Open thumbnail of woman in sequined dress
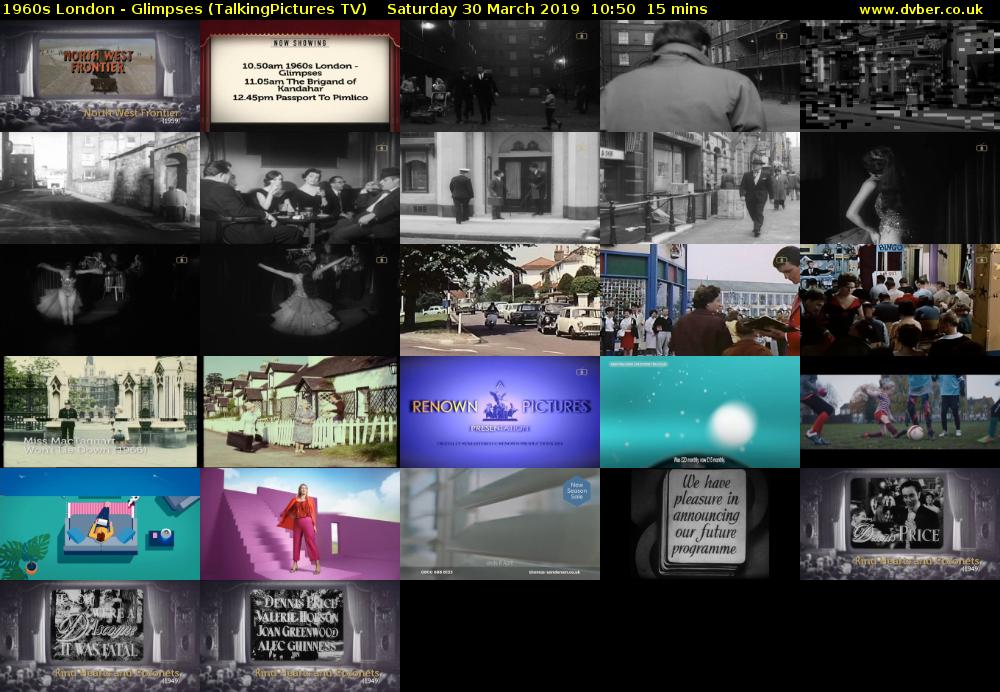The image size is (1000, 692). [x=900, y=188]
